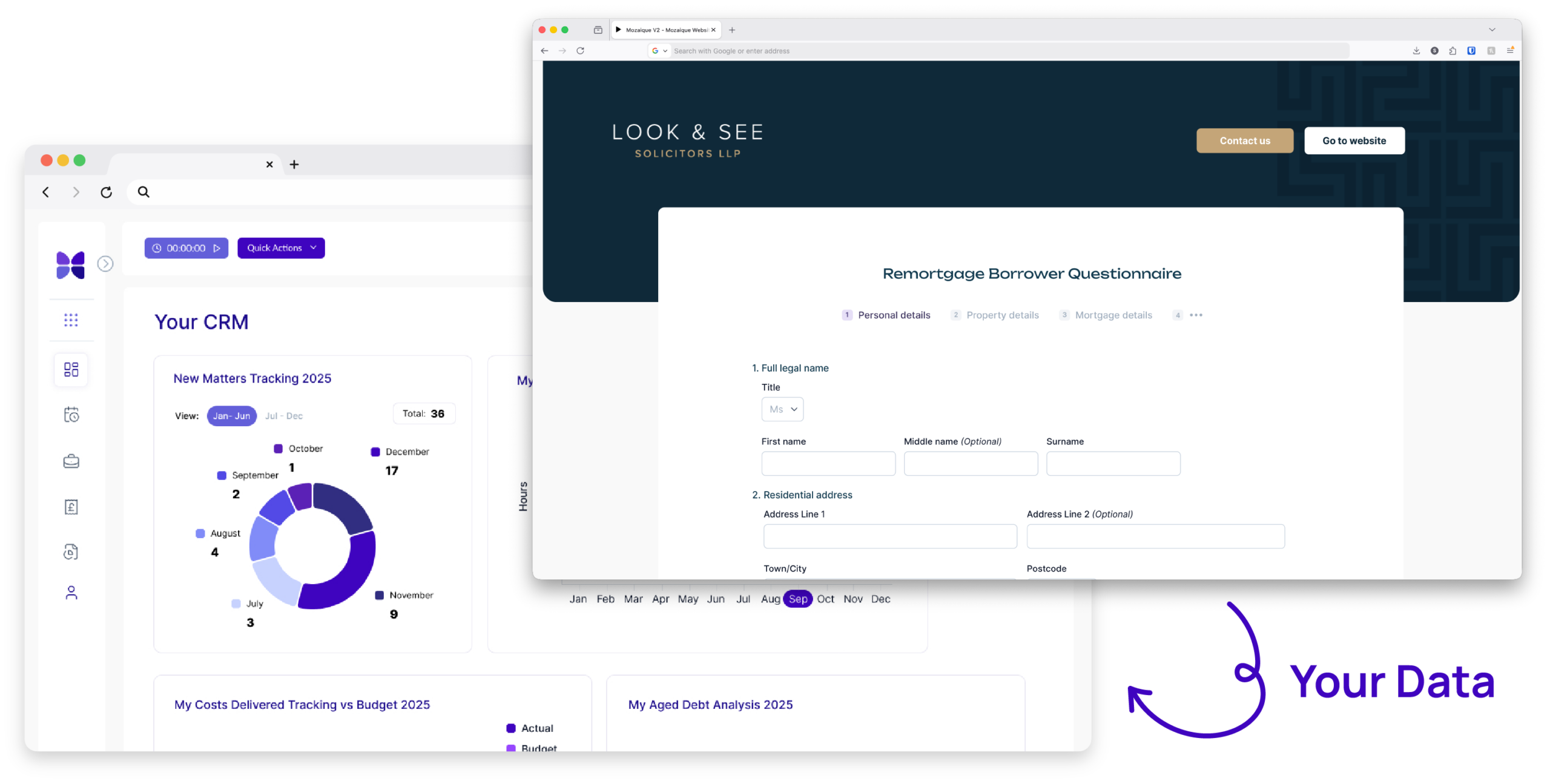Viewport: 1550px width, 784px height.
Task: Click the First name input field
Action: (x=828, y=464)
